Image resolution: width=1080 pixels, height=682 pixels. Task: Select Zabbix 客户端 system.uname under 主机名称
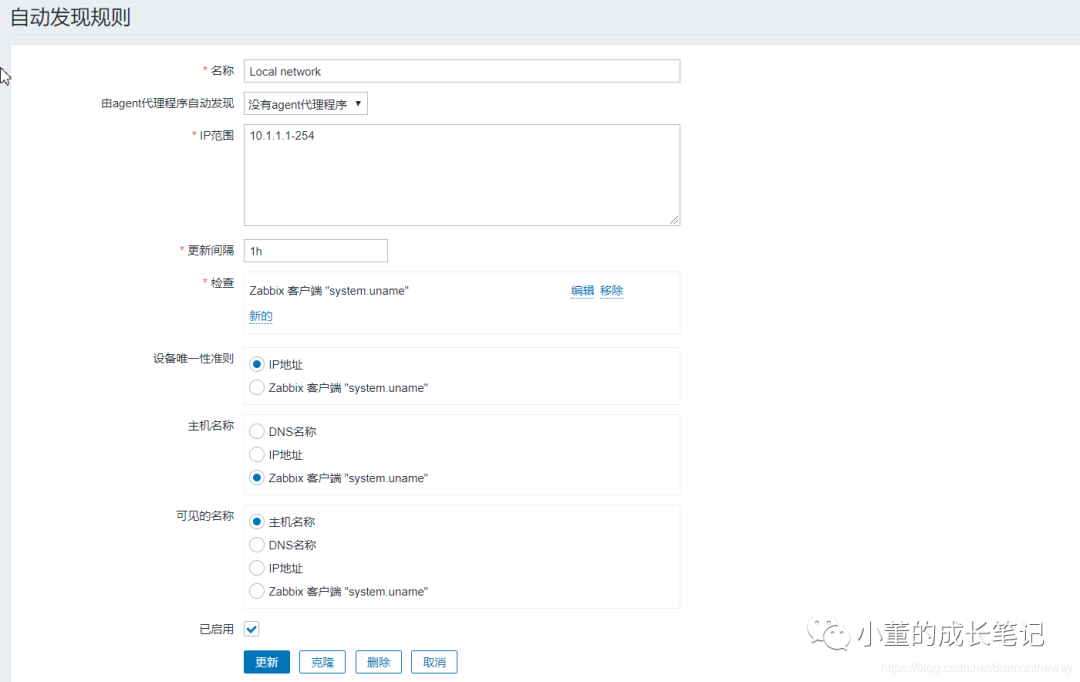257,477
